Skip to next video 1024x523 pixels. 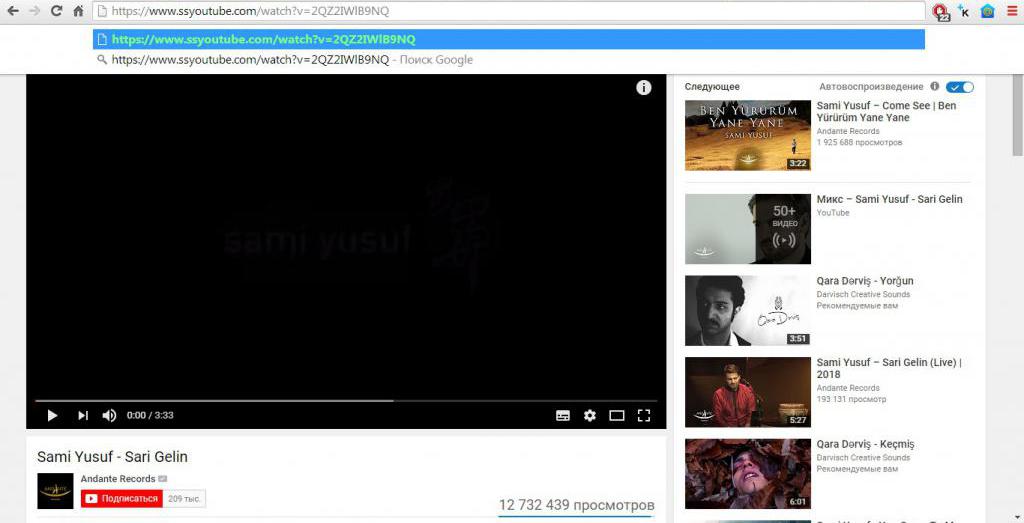[x=83, y=415]
